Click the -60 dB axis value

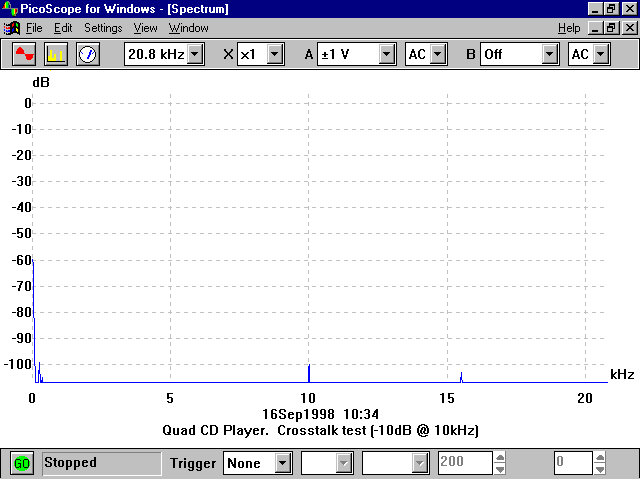click(22, 260)
